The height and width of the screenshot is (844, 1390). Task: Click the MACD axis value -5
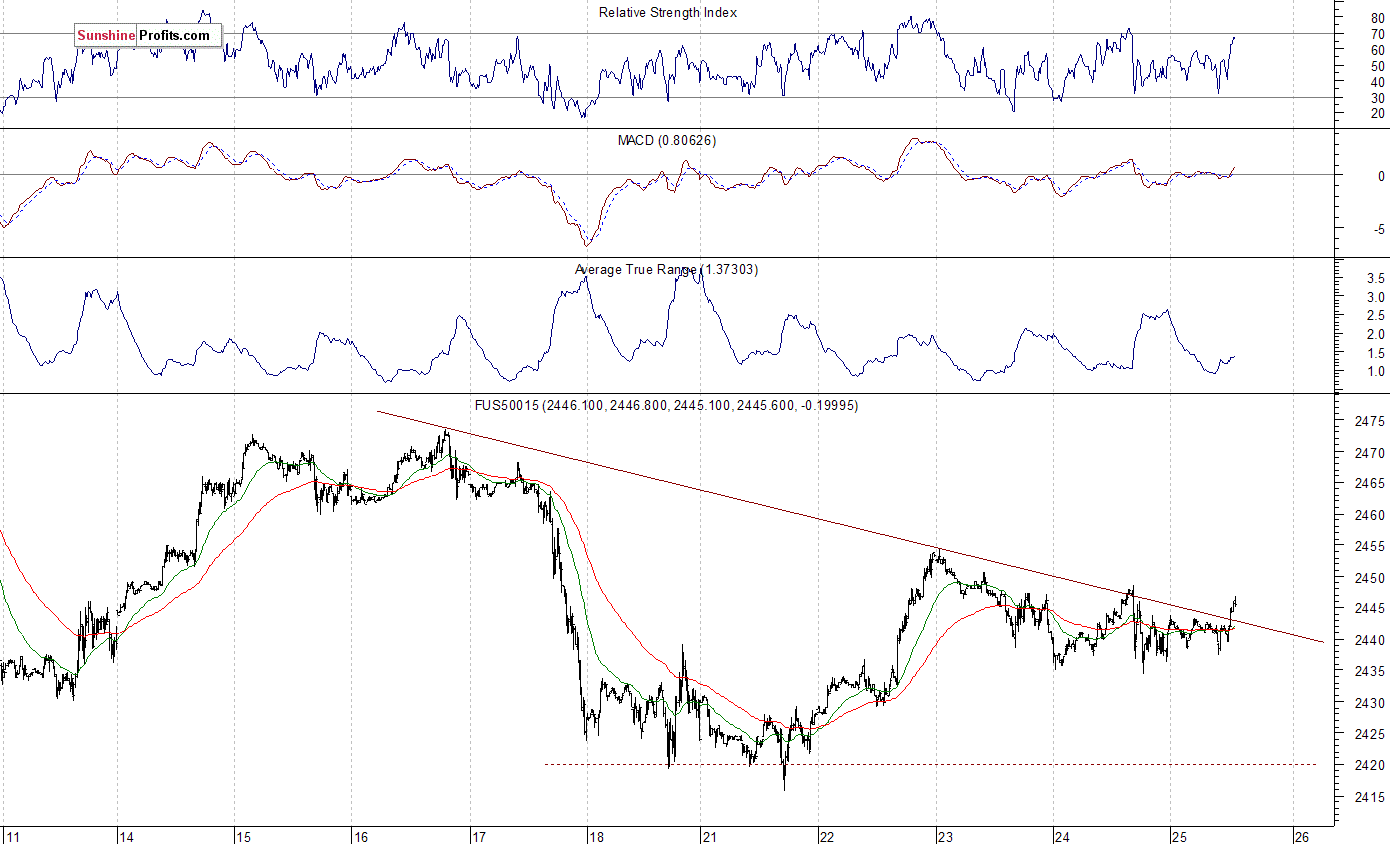1379,229
